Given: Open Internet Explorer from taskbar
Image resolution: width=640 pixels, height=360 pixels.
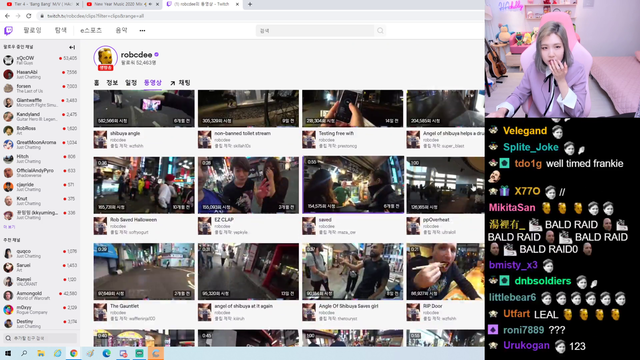Looking at the screenshot, I should [57, 353].
